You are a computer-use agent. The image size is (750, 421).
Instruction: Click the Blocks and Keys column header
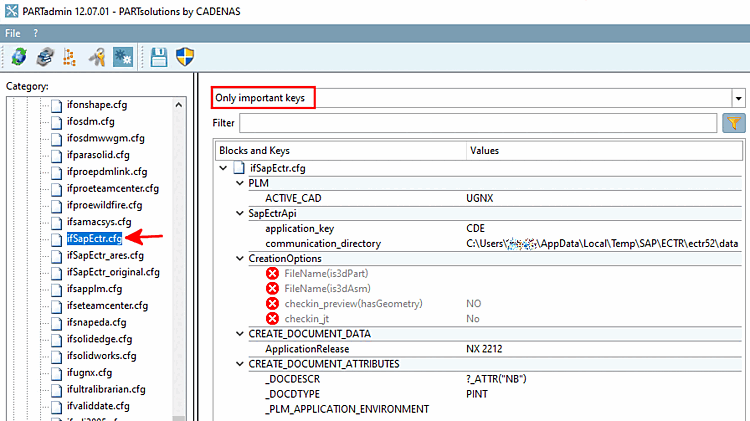(x=341, y=151)
